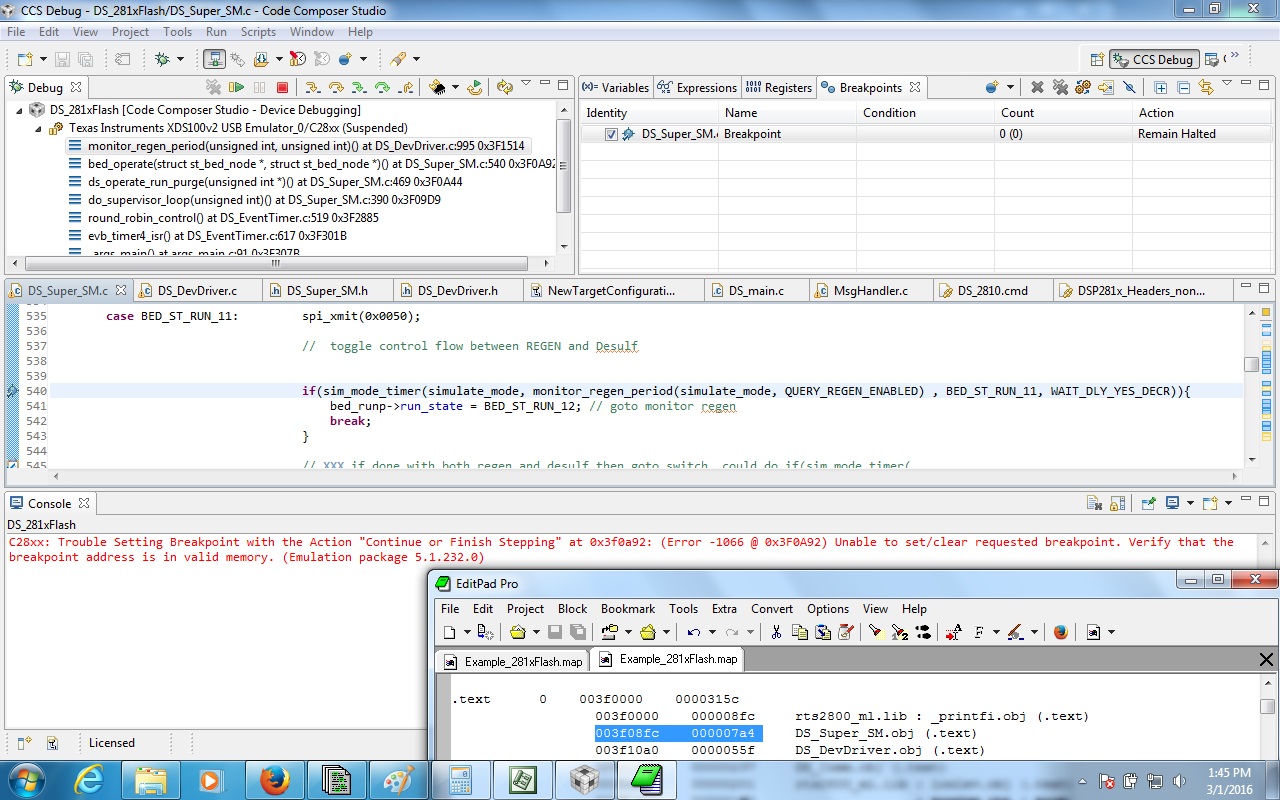The image size is (1280, 800).
Task: Open the CPU Reset dropdown arrow
Action: [x=455, y=88]
